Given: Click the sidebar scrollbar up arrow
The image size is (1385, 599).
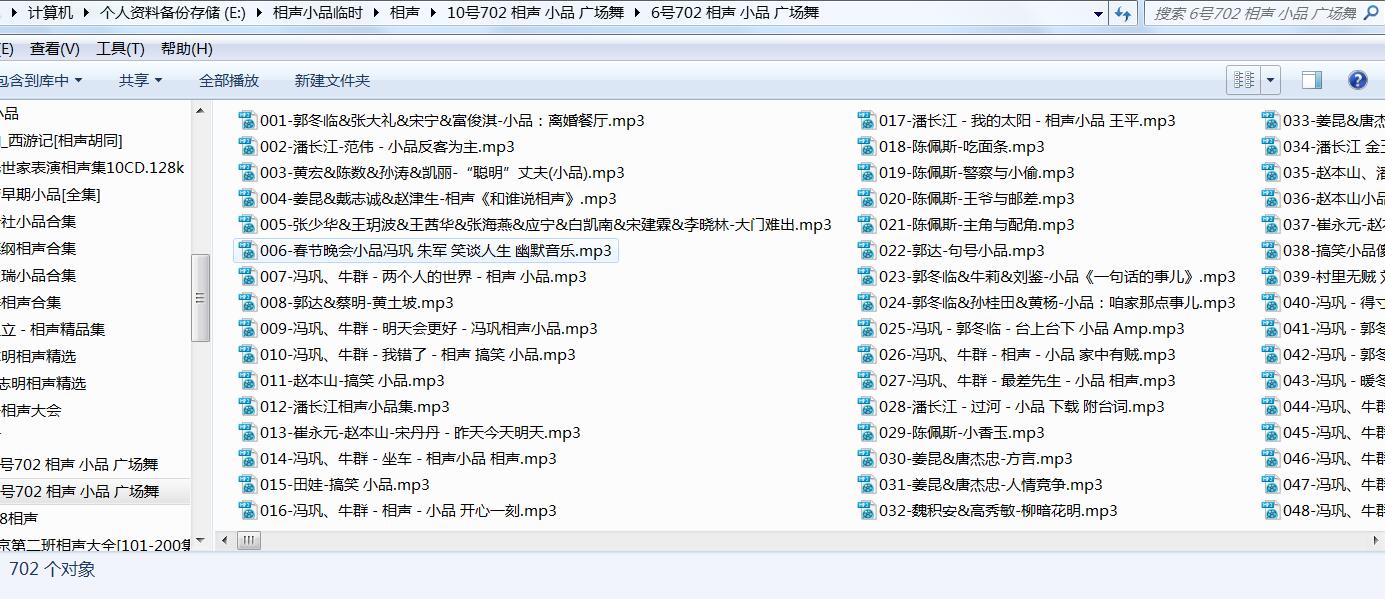Looking at the screenshot, I should [x=200, y=111].
